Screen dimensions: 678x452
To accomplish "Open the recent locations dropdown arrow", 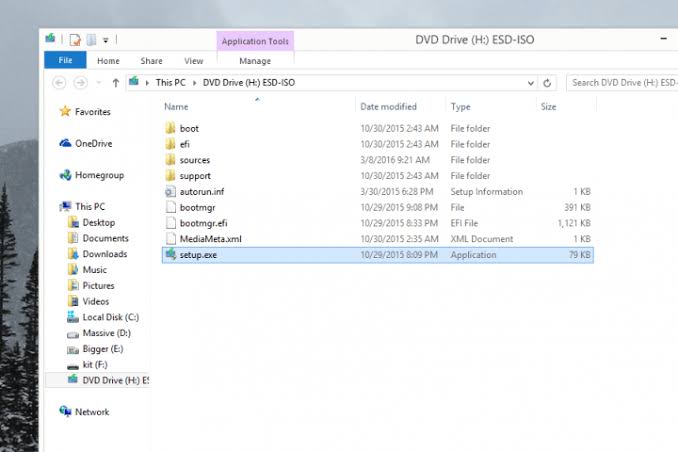I will click(99, 83).
